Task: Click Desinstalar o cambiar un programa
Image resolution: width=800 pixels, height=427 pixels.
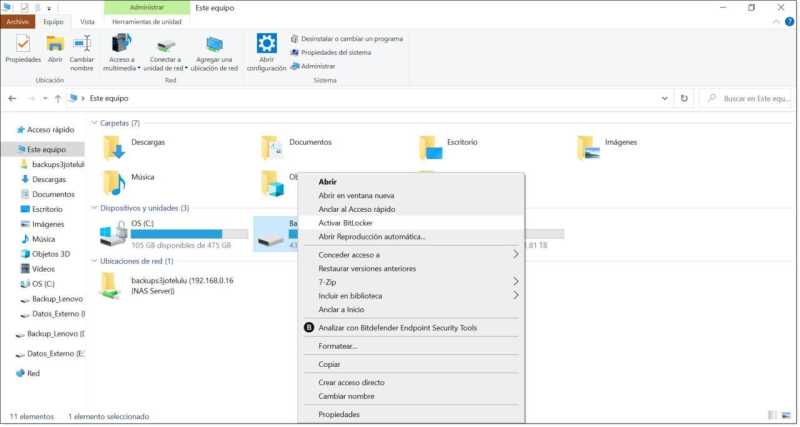Action: (346, 39)
